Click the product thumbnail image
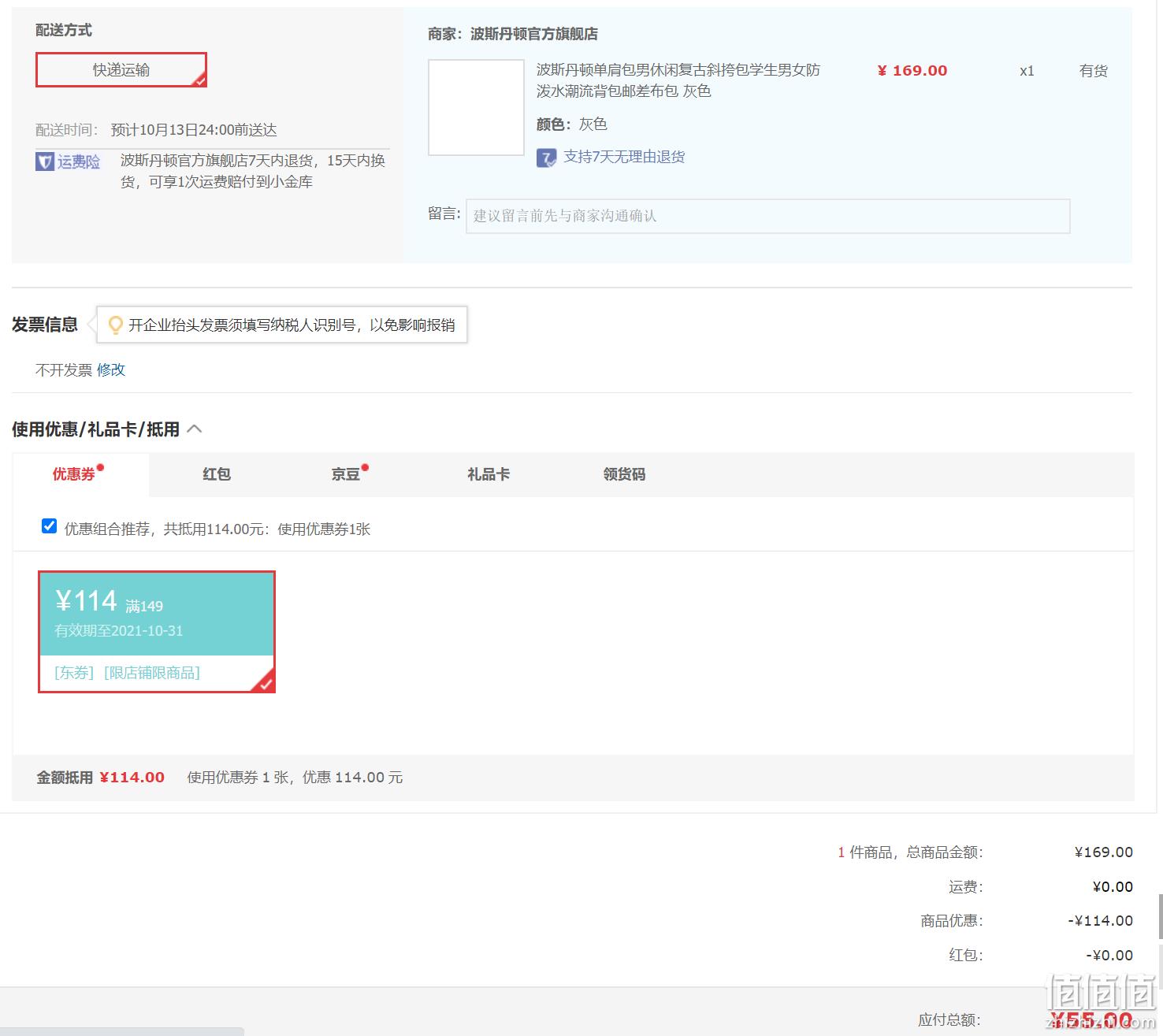Screen dimensions: 1163x1036 [x=476, y=107]
